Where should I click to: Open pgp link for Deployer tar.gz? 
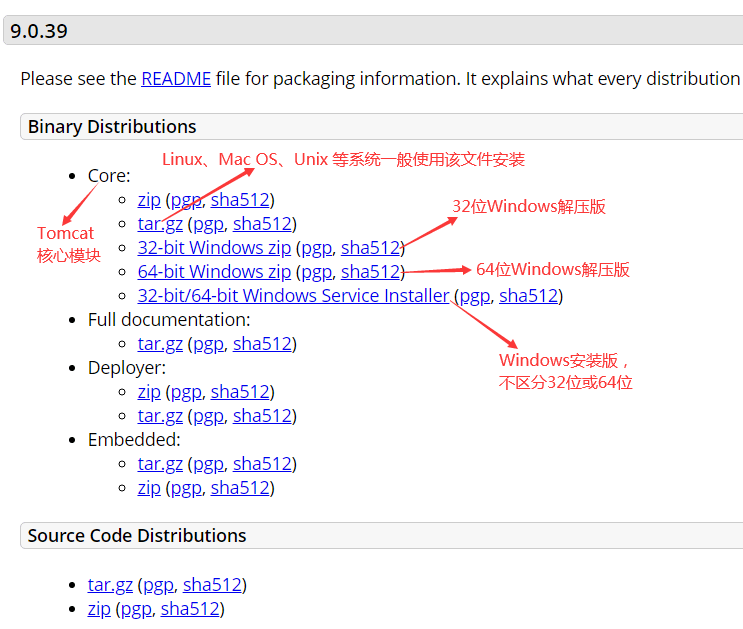[x=208, y=416]
